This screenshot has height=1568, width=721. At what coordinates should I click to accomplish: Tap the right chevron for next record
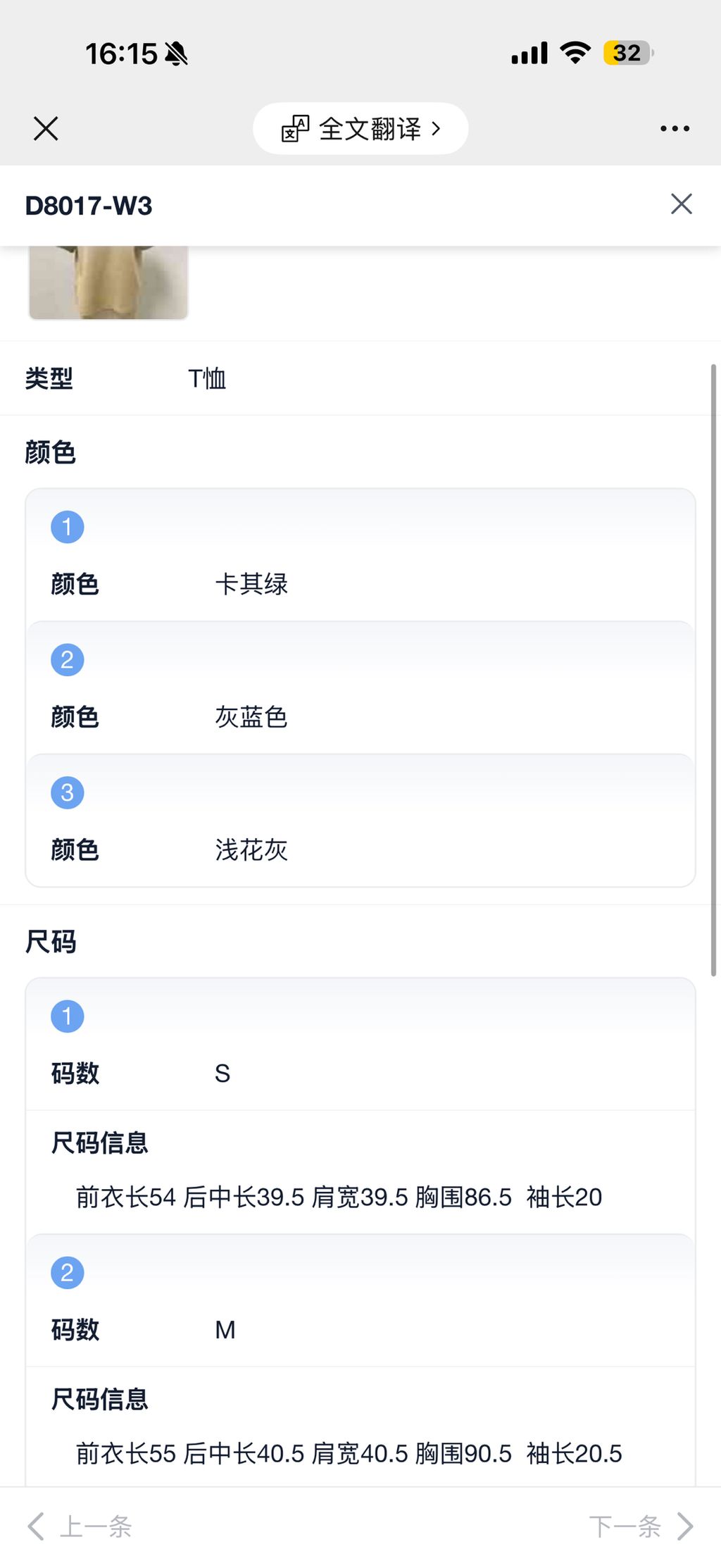685,1526
